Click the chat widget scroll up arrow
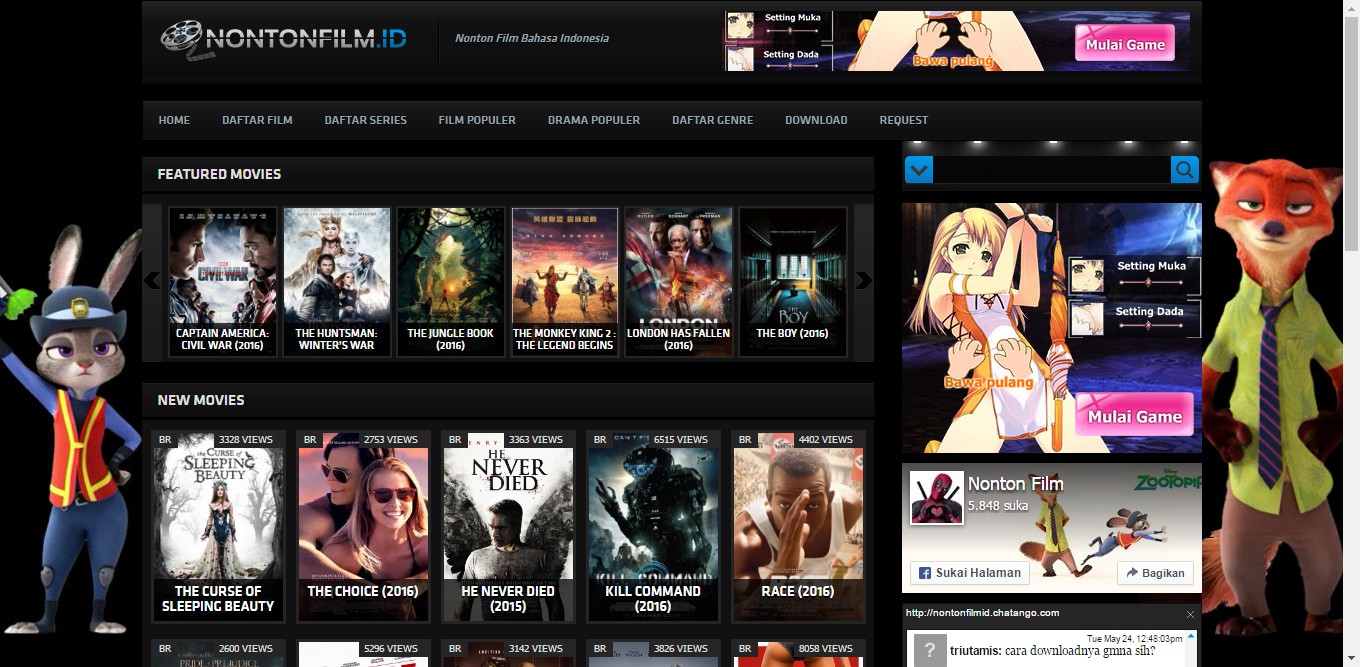1360x667 pixels. click(x=1190, y=638)
